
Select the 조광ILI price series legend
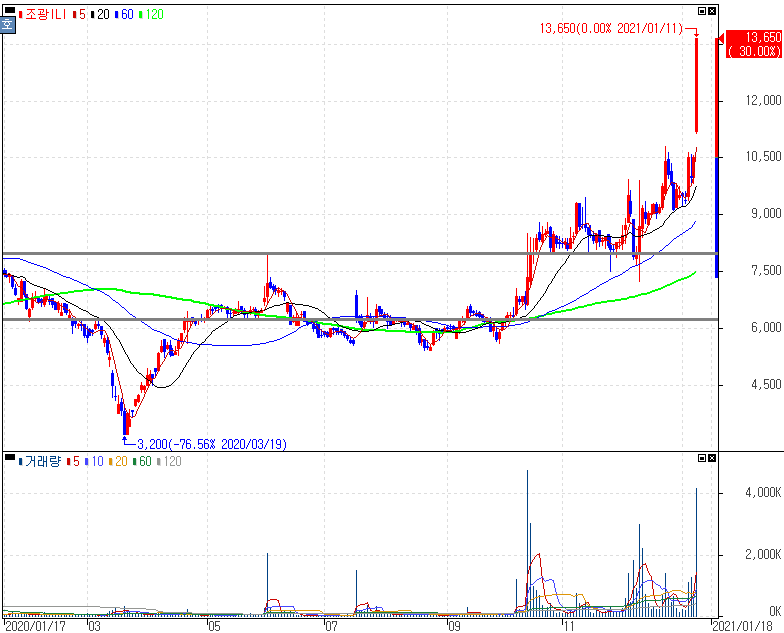tap(42, 14)
